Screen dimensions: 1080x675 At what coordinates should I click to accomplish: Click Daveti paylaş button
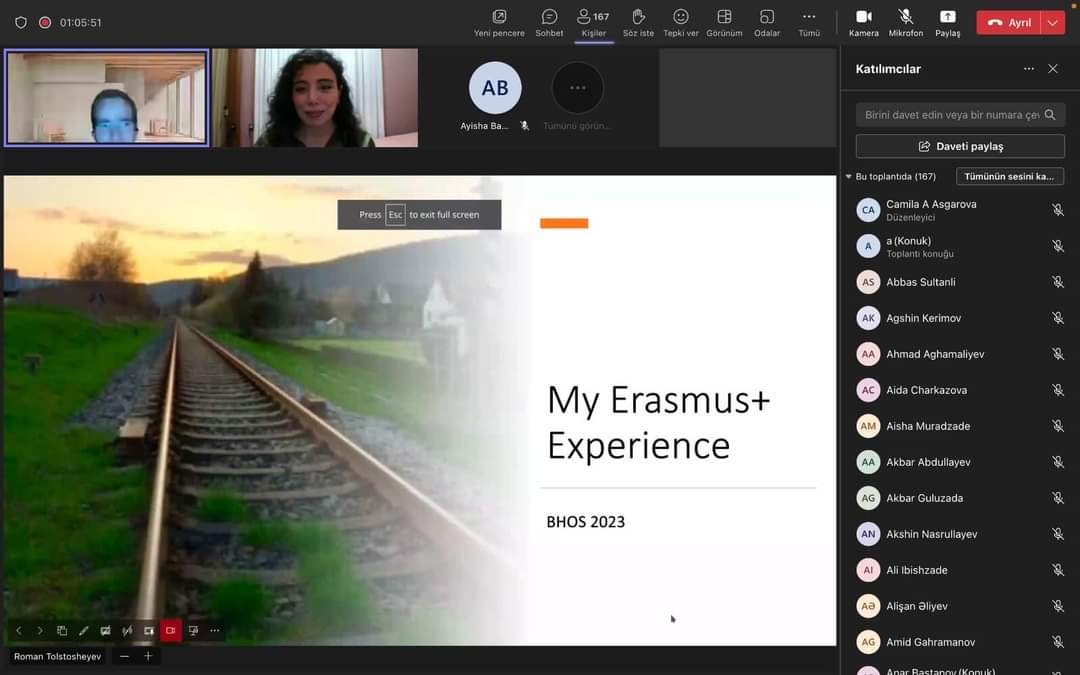point(960,146)
